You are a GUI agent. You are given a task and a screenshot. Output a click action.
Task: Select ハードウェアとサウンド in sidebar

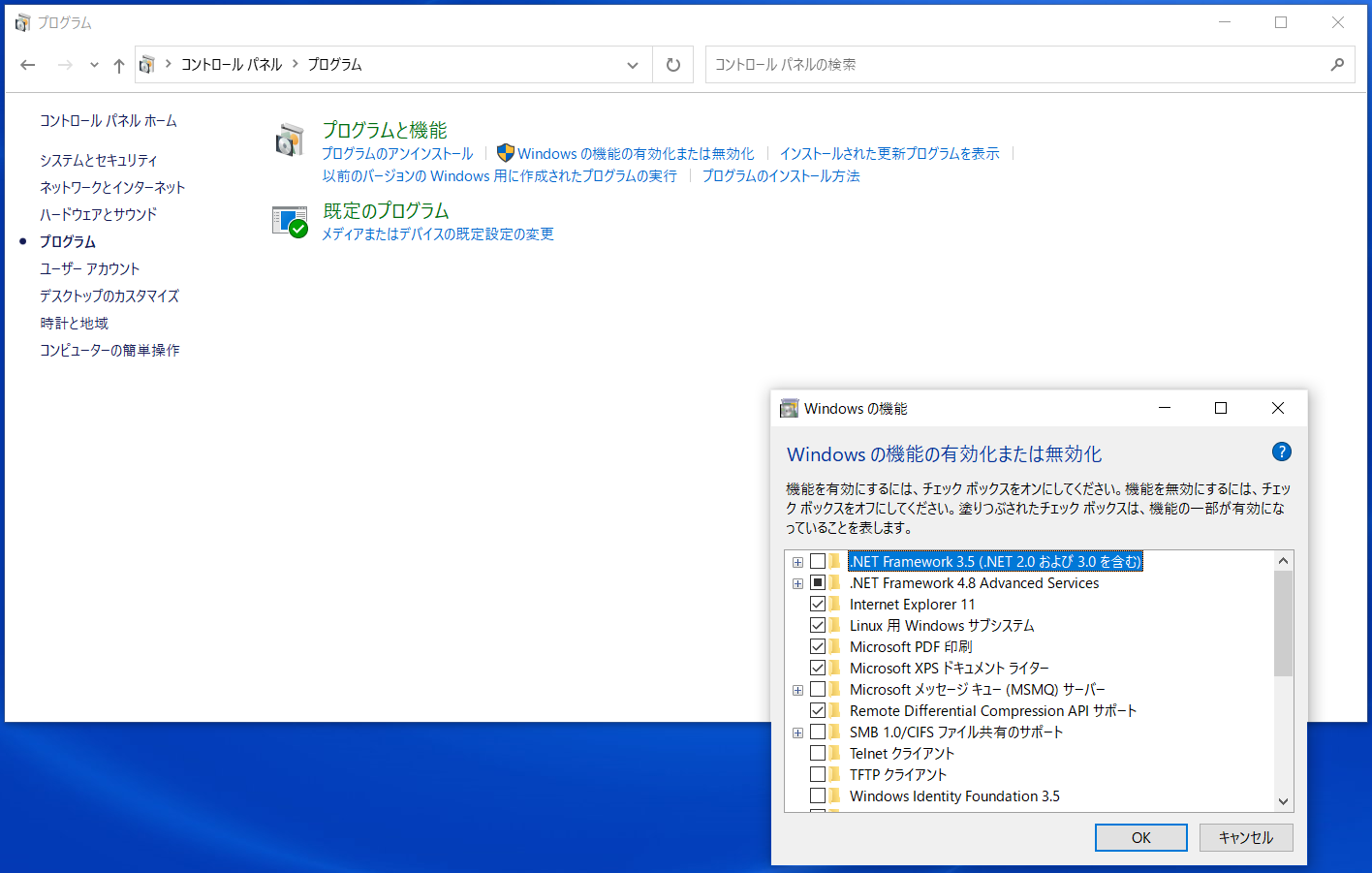(98, 214)
